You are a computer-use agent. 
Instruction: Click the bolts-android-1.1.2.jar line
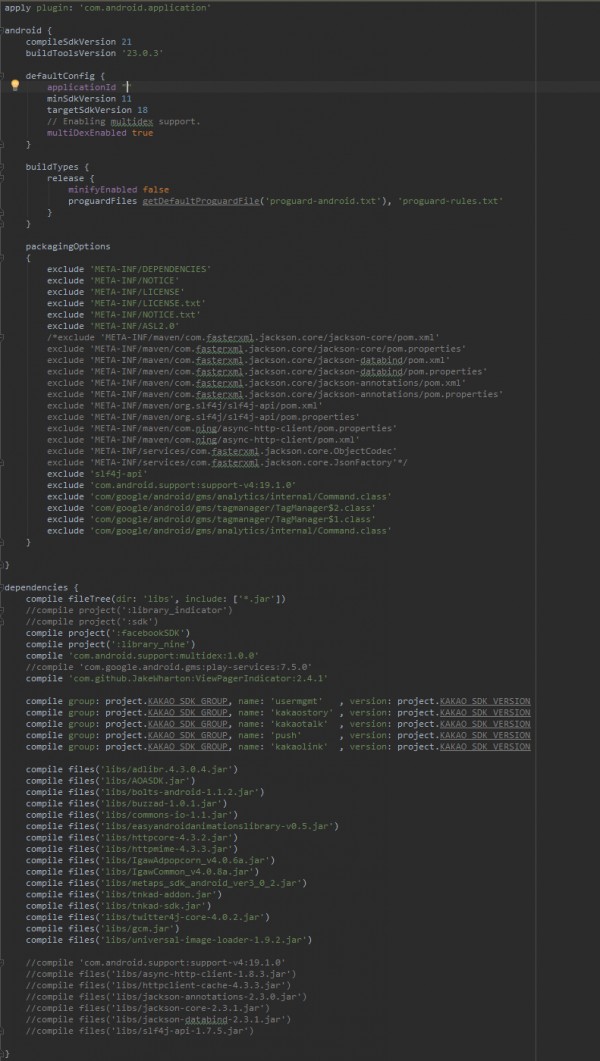[145, 792]
